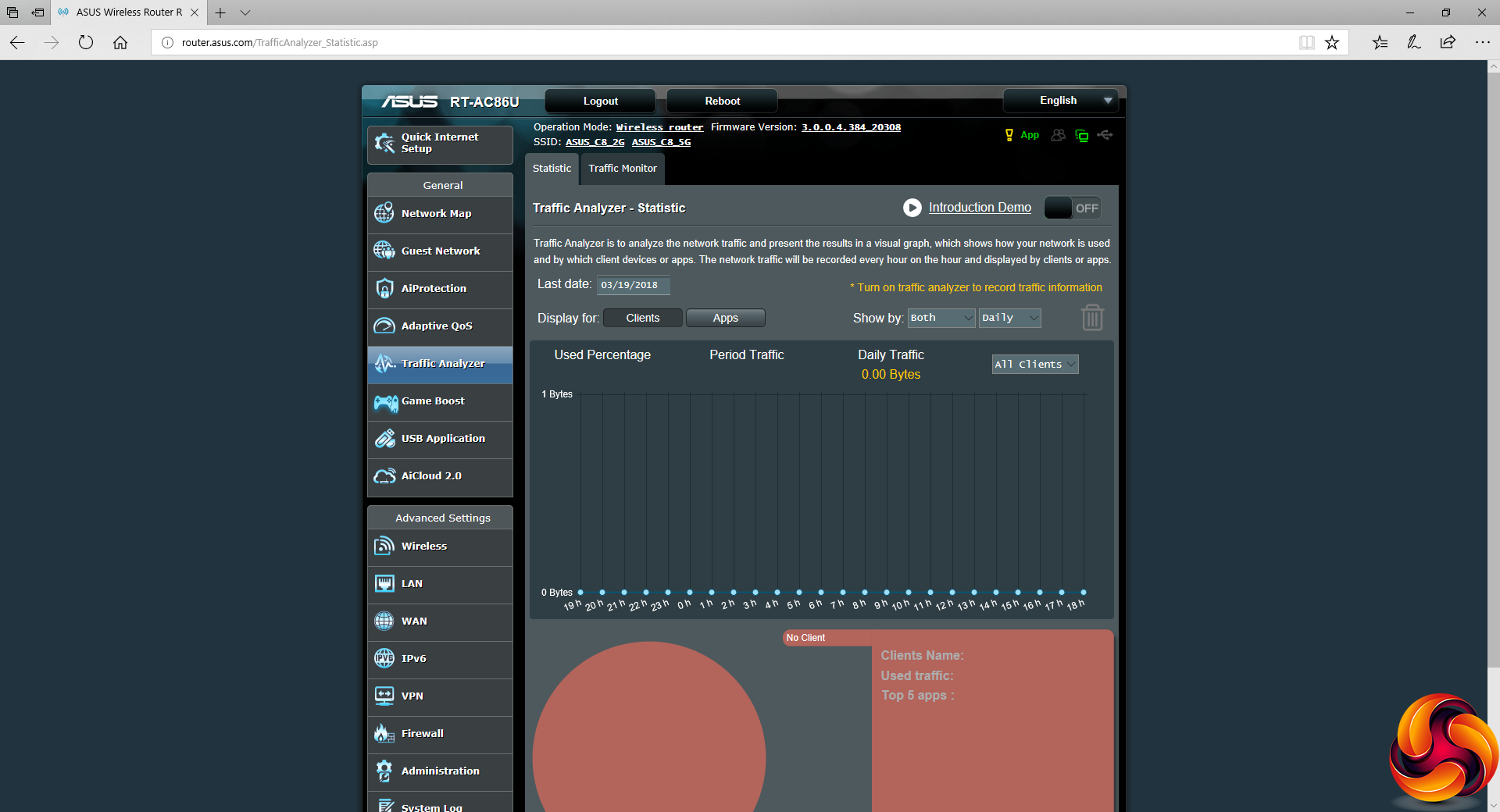Open AiProtection shield icon
1500x812 pixels.
[x=384, y=288]
